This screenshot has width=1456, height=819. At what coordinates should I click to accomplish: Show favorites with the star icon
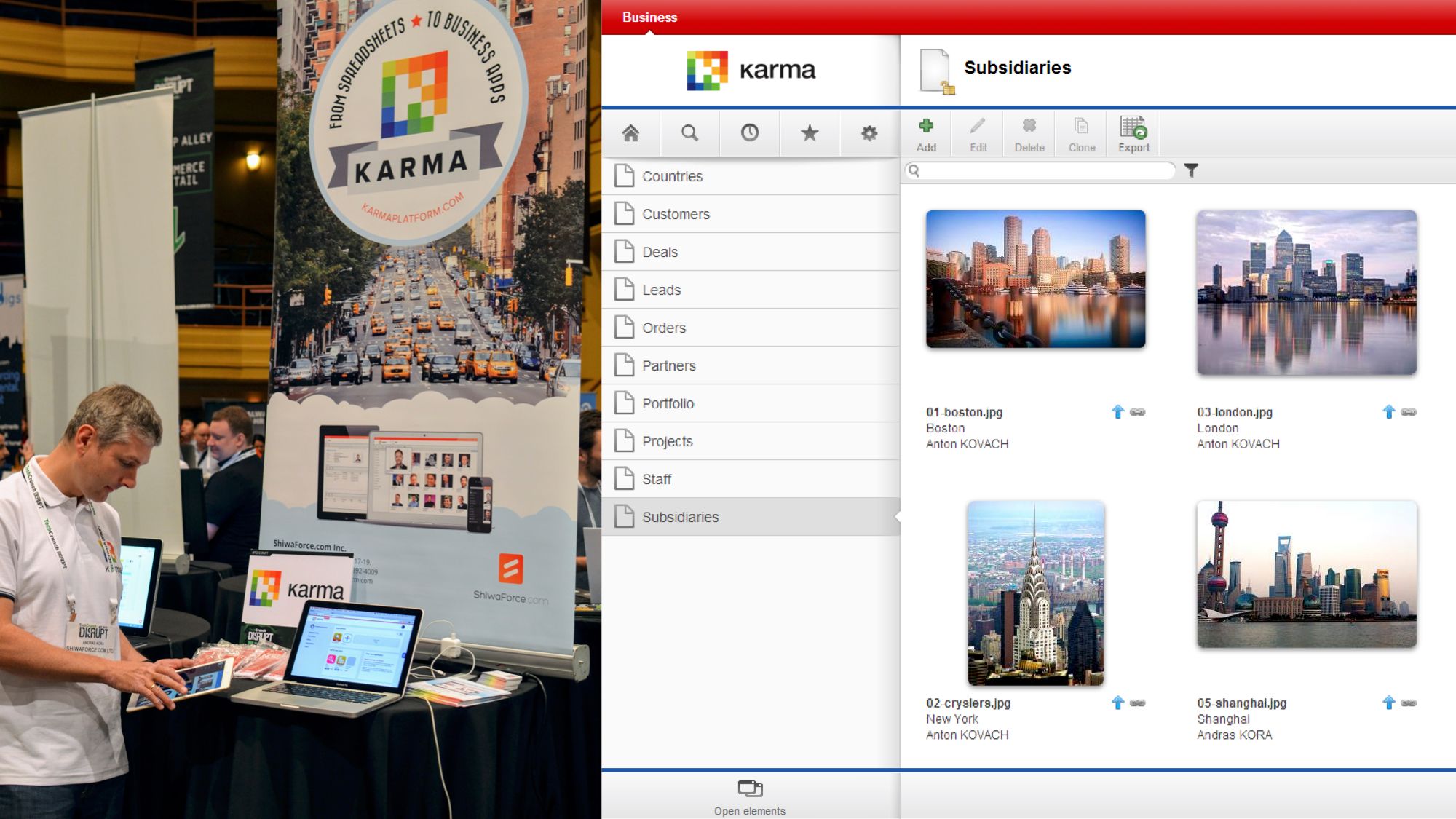pos(809,133)
